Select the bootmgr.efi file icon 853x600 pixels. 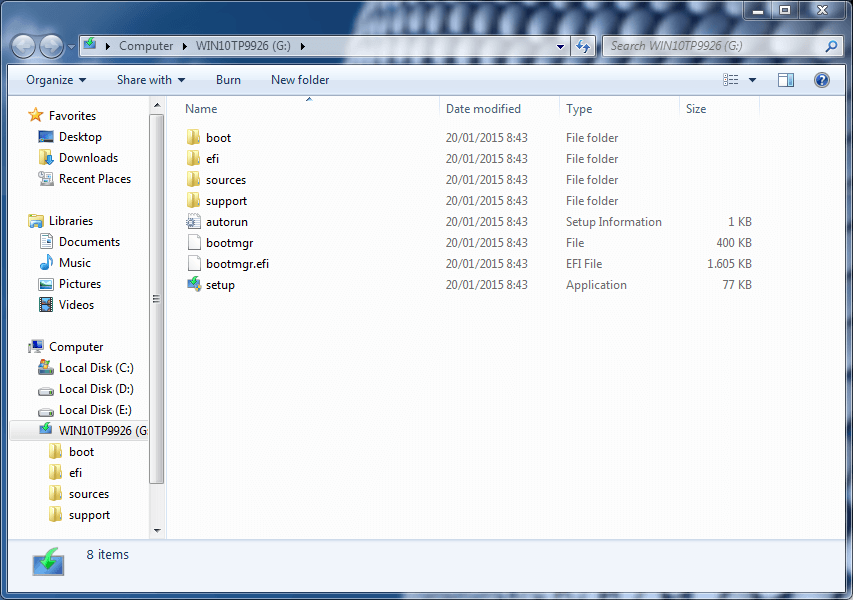point(194,263)
